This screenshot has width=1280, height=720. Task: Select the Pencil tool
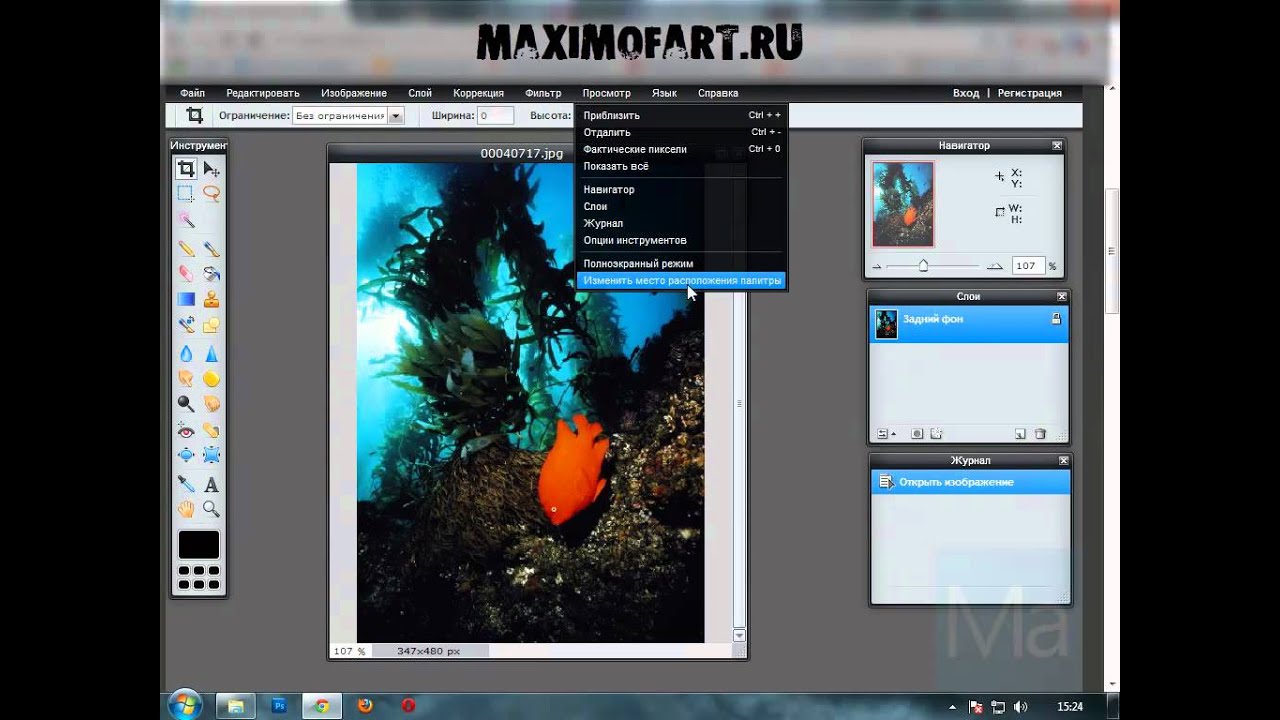click(186, 248)
